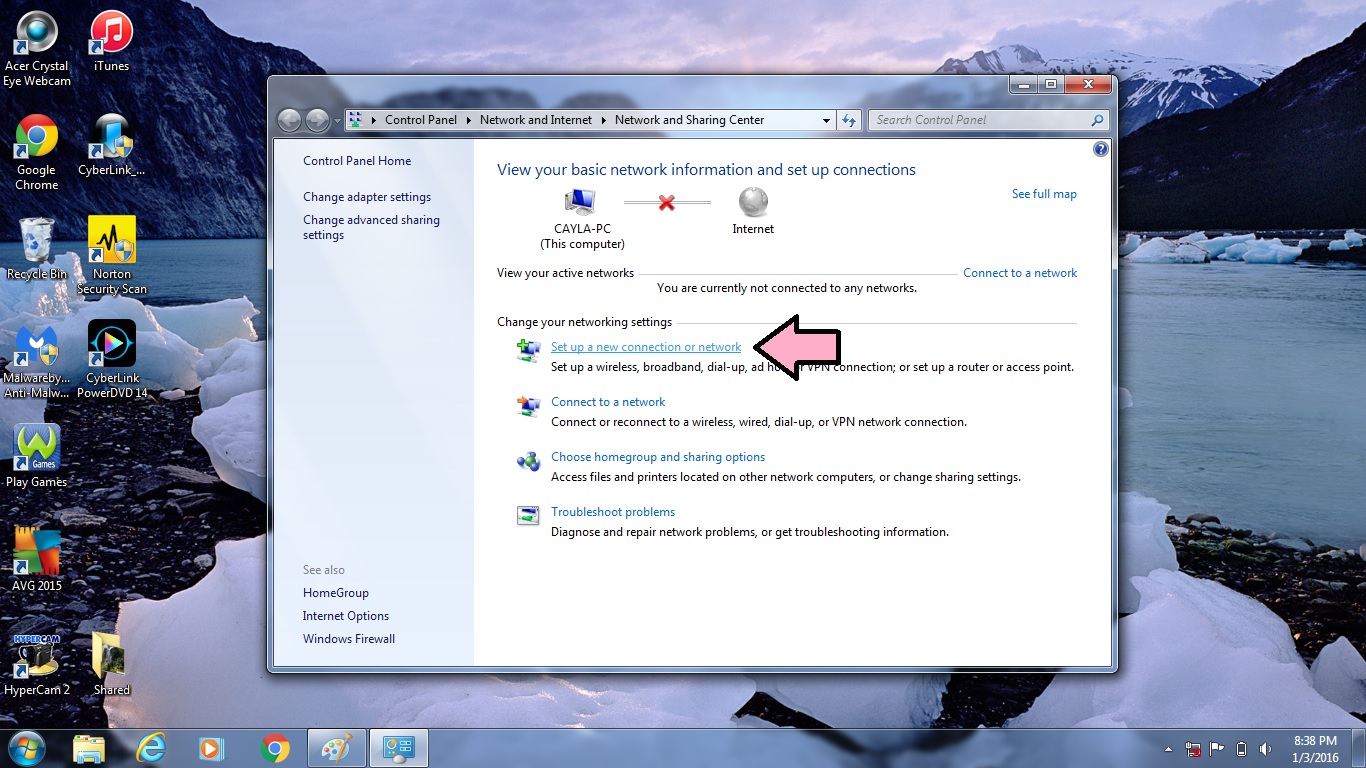The height and width of the screenshot is (768, 1366).
Task: Open the Action Center flag in the tray
Action: click(1217, 749)
